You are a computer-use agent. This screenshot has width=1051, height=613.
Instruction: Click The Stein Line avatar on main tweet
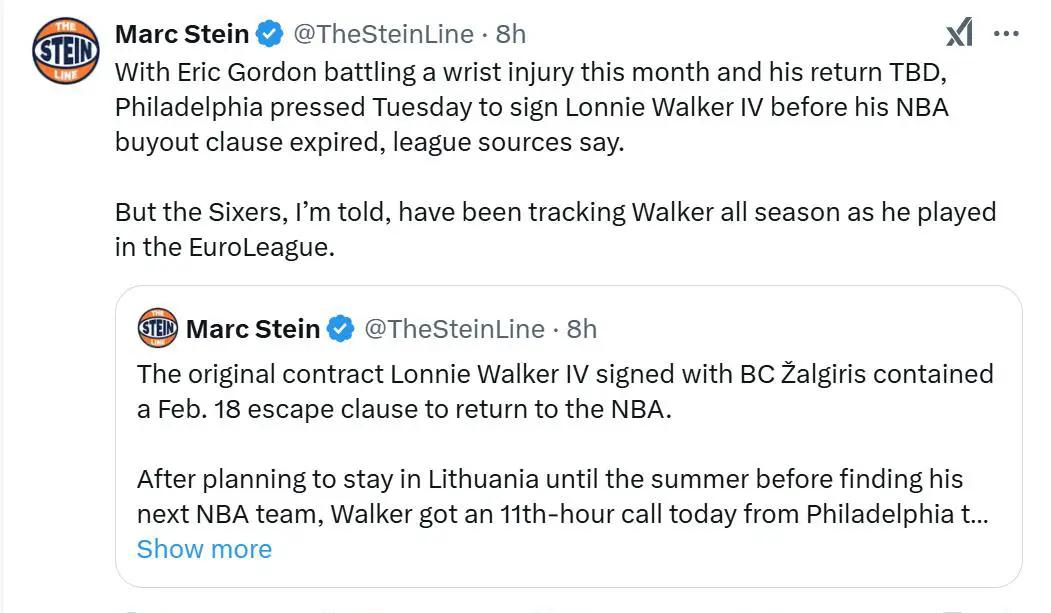(66, 51)
